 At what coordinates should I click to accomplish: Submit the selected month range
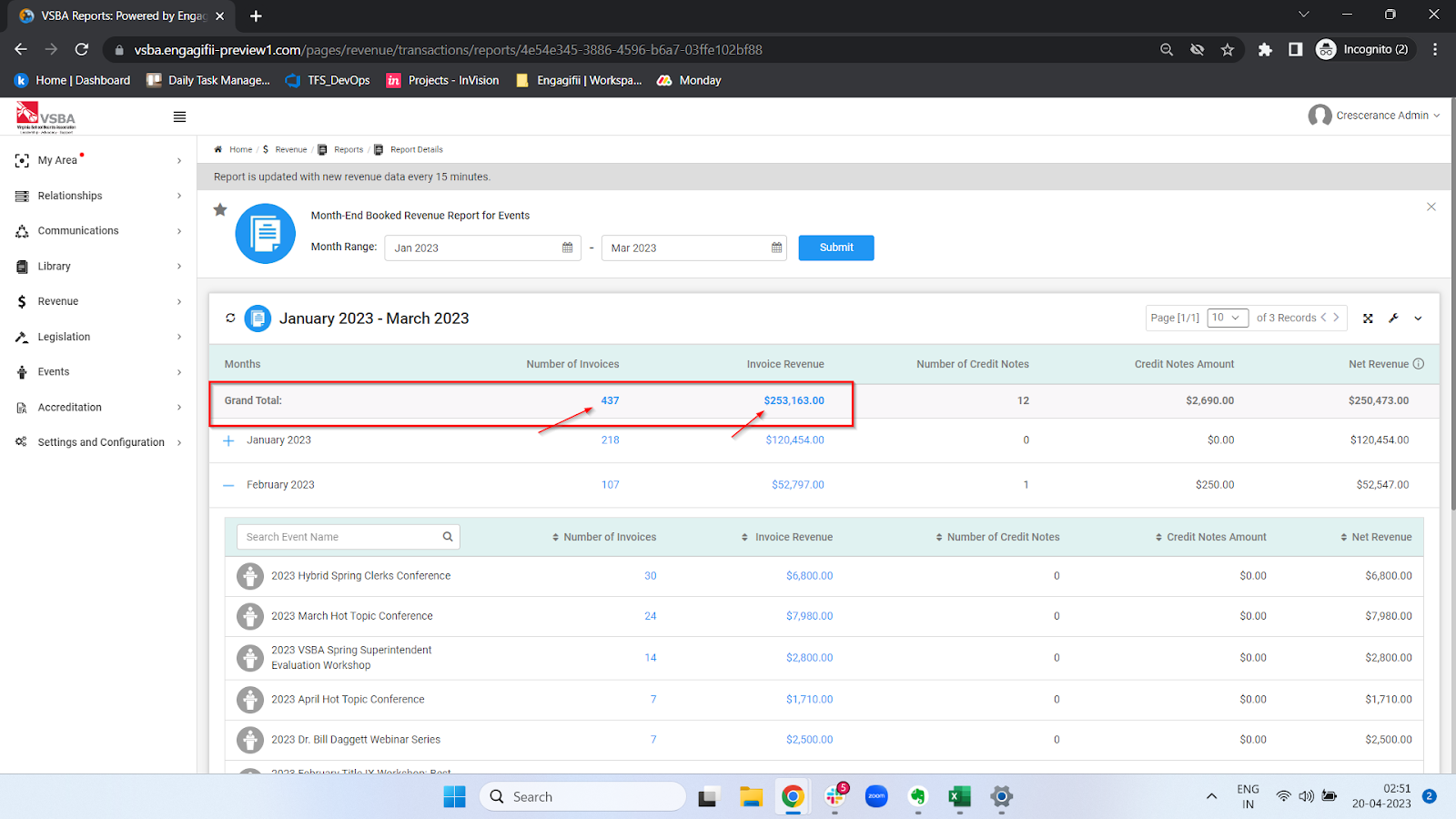(834, 247)
